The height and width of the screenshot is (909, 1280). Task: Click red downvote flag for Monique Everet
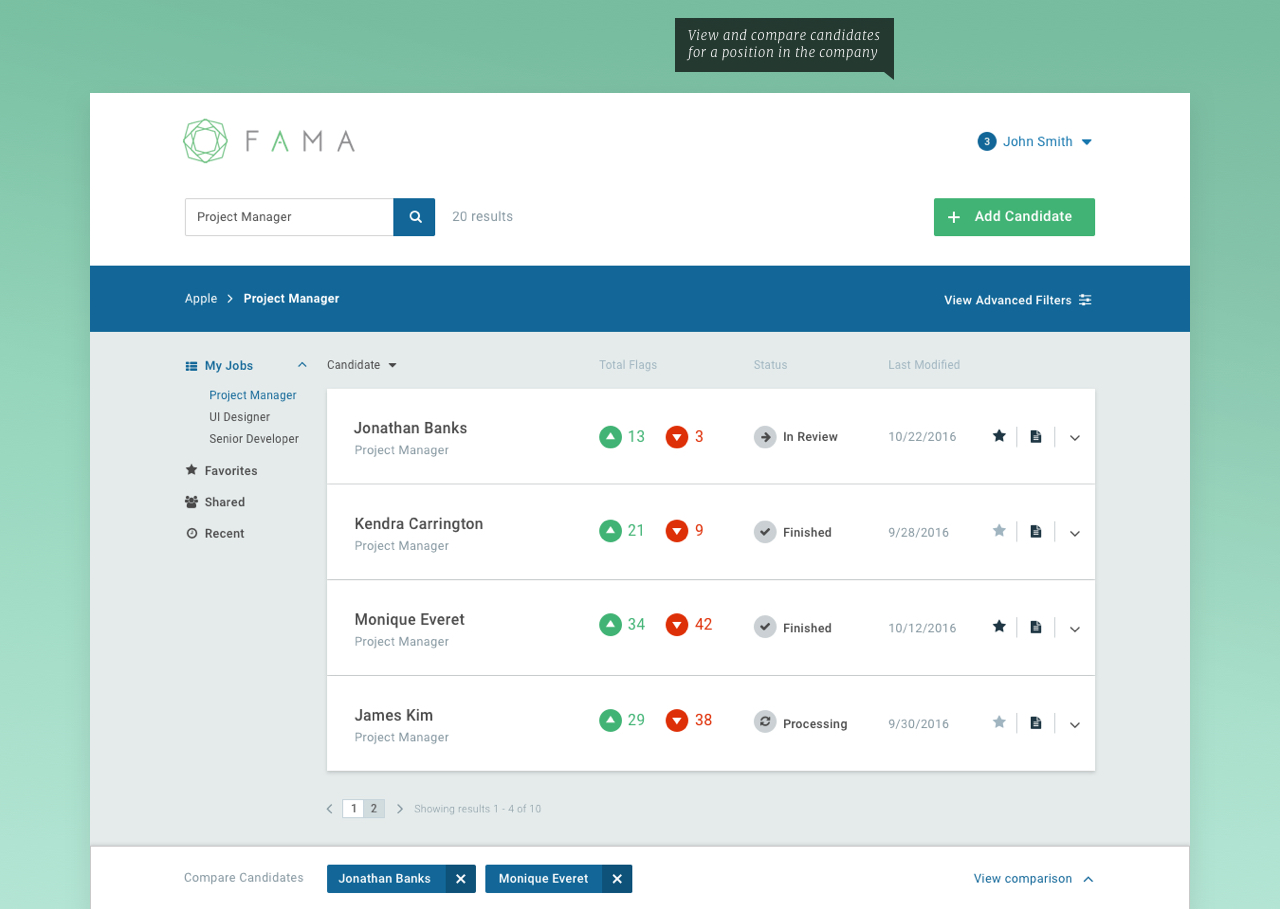[677, 625]
